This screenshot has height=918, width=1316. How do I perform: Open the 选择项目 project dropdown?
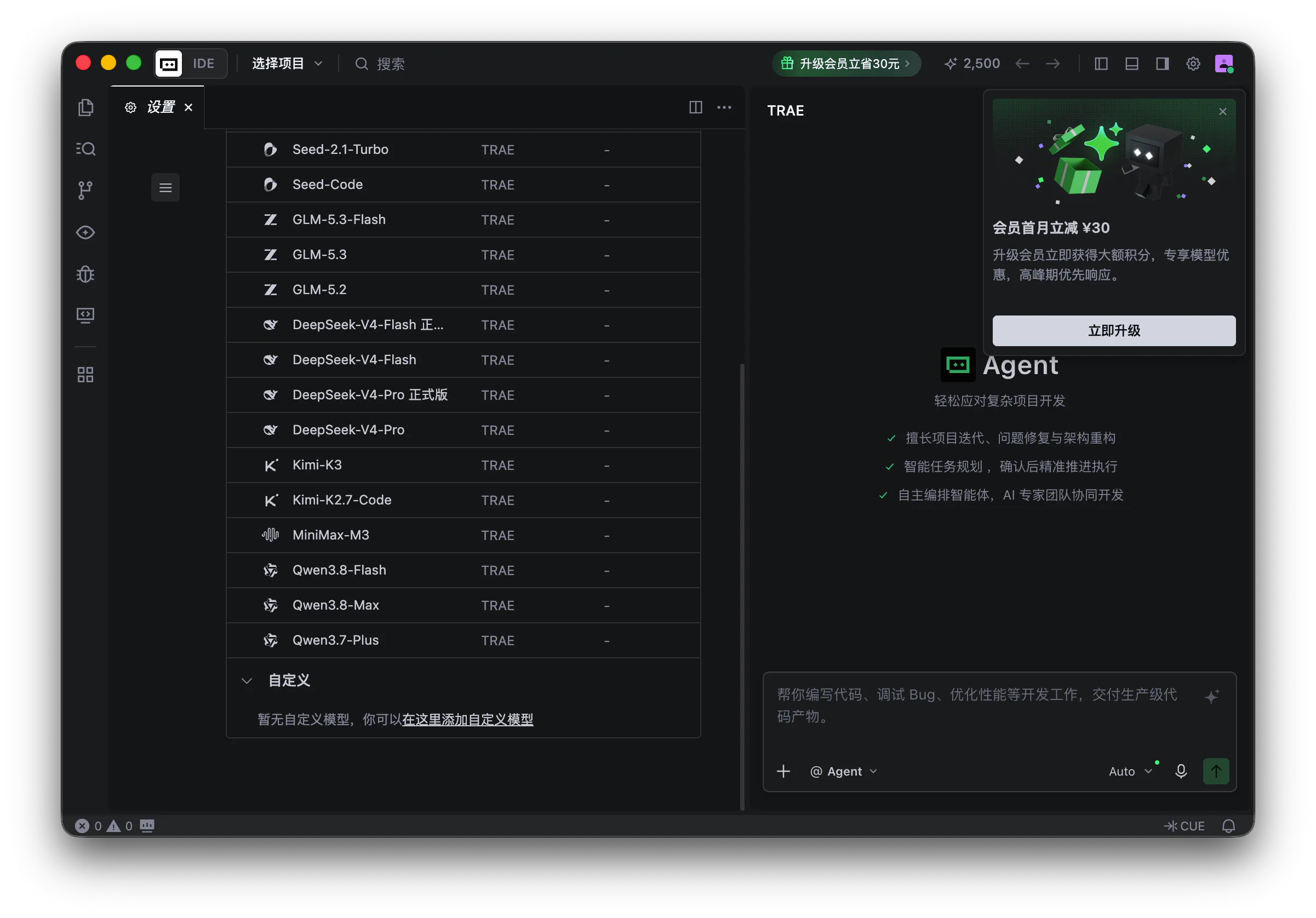(287, 64)
